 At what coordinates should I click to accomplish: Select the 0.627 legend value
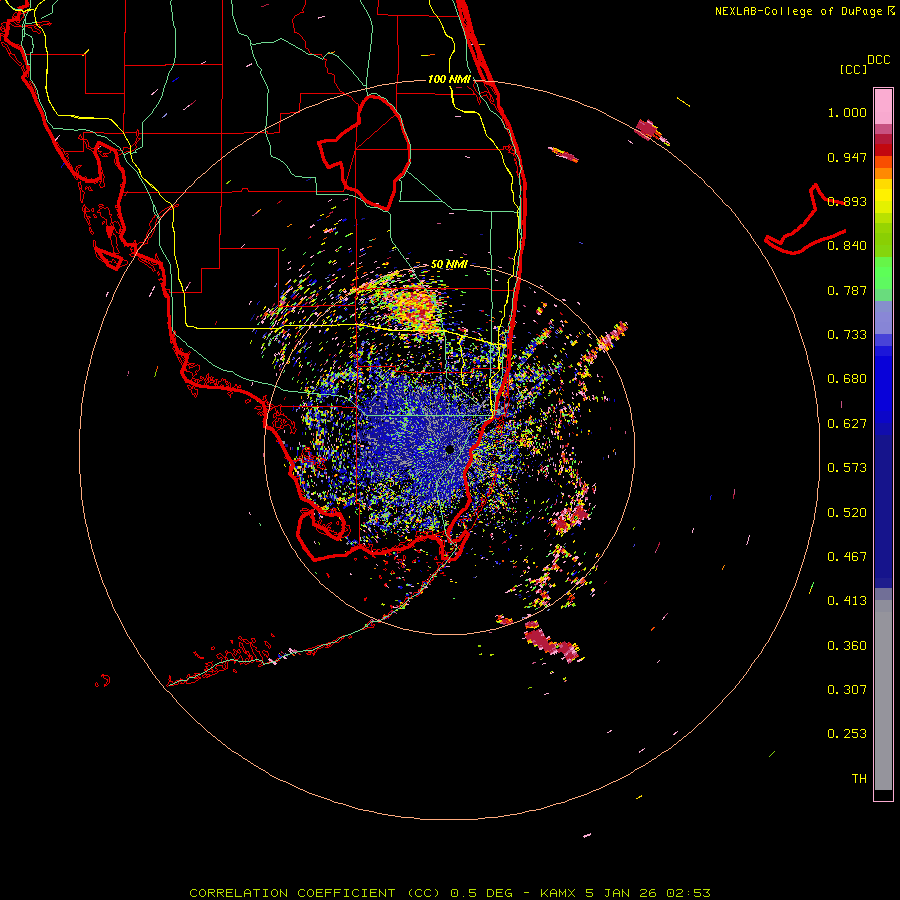click(x=847, y=424)
